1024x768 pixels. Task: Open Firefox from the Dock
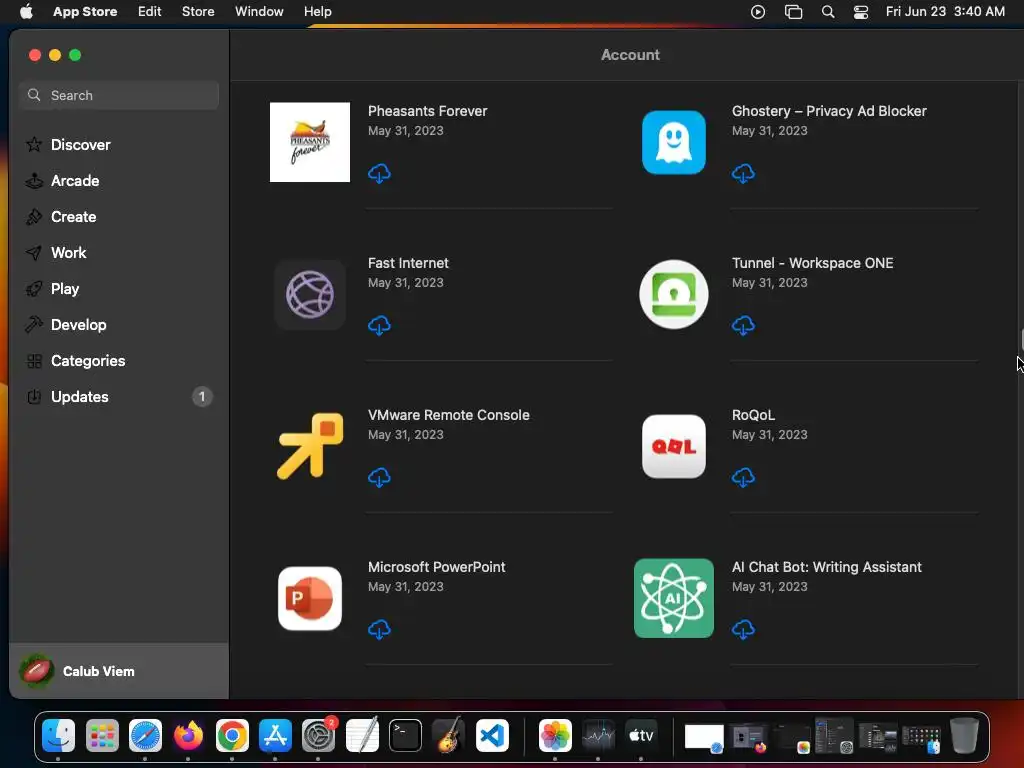[x=188, y=736]
